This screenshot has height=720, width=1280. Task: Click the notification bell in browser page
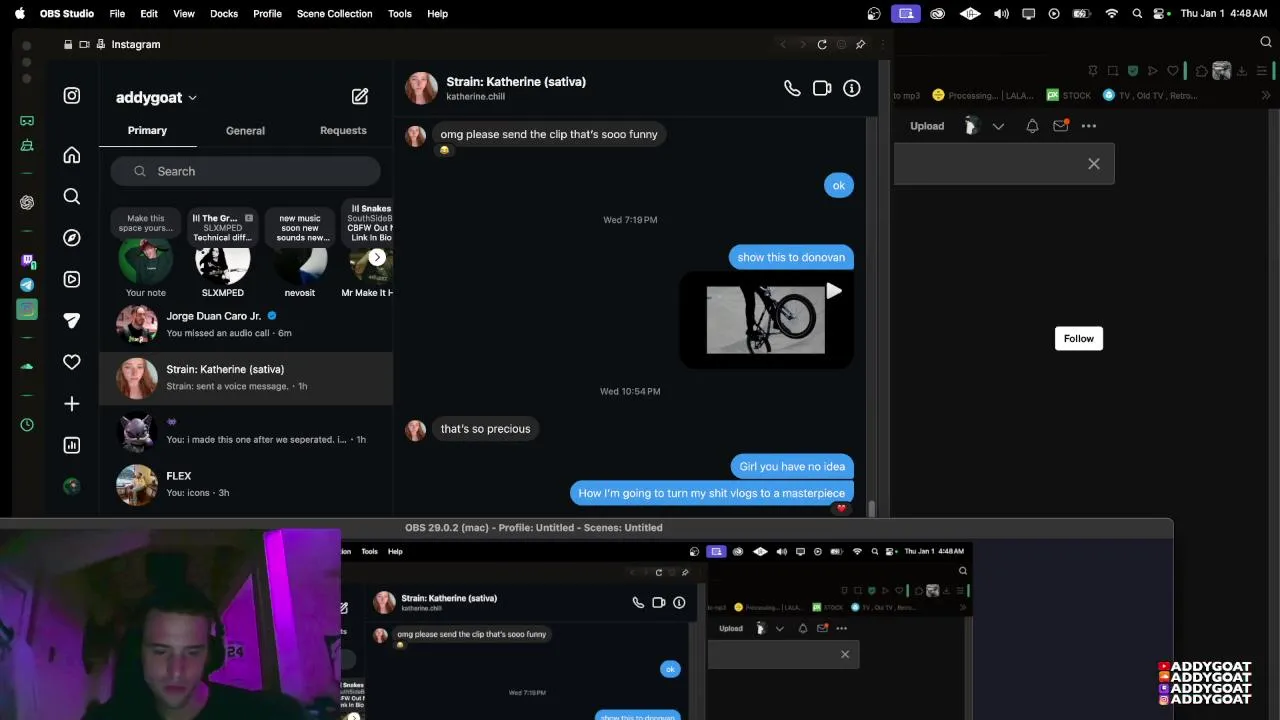click(x=1032, y=126)
